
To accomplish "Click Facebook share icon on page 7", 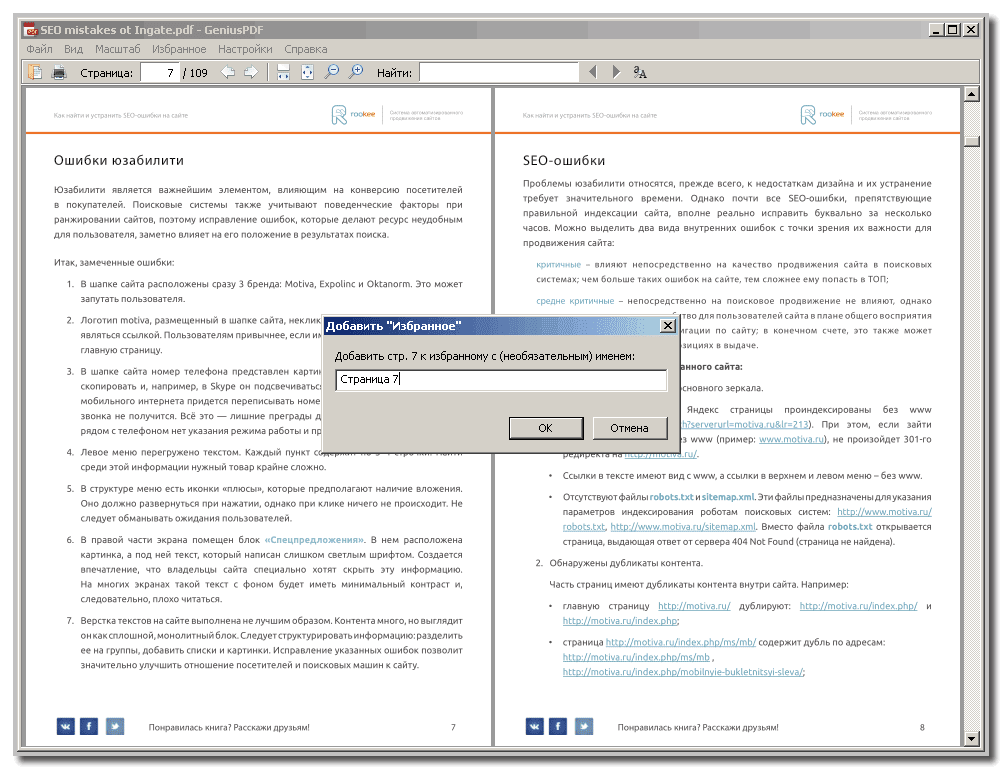I will point(89,727).
